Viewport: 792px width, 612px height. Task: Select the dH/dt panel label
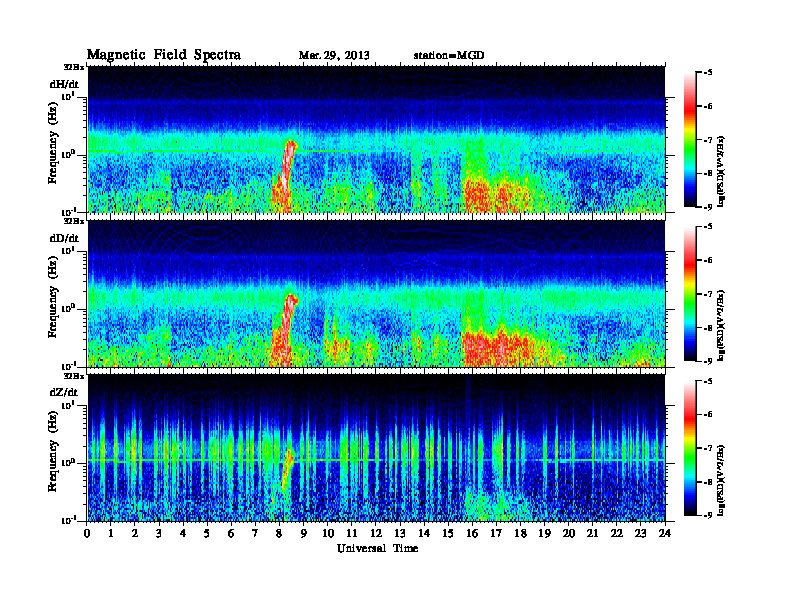coord(64,84)
